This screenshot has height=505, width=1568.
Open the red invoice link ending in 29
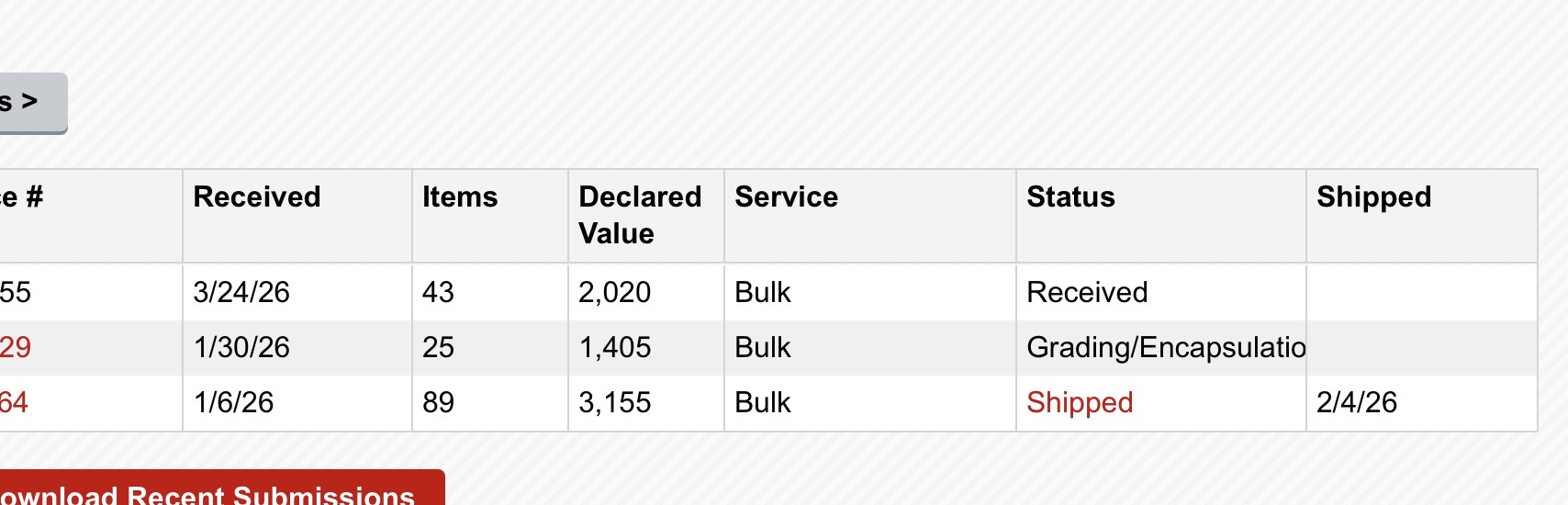(16, 347)
